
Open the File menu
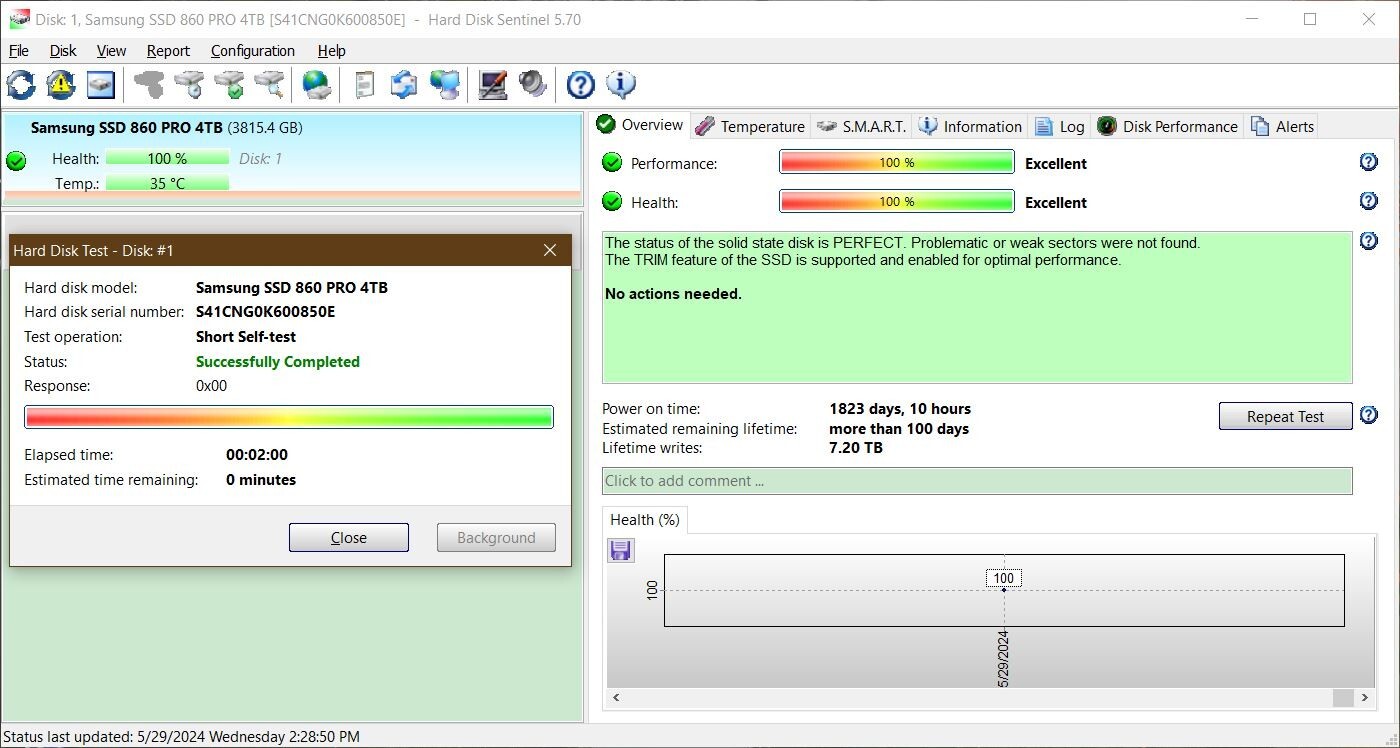(18, 51)
